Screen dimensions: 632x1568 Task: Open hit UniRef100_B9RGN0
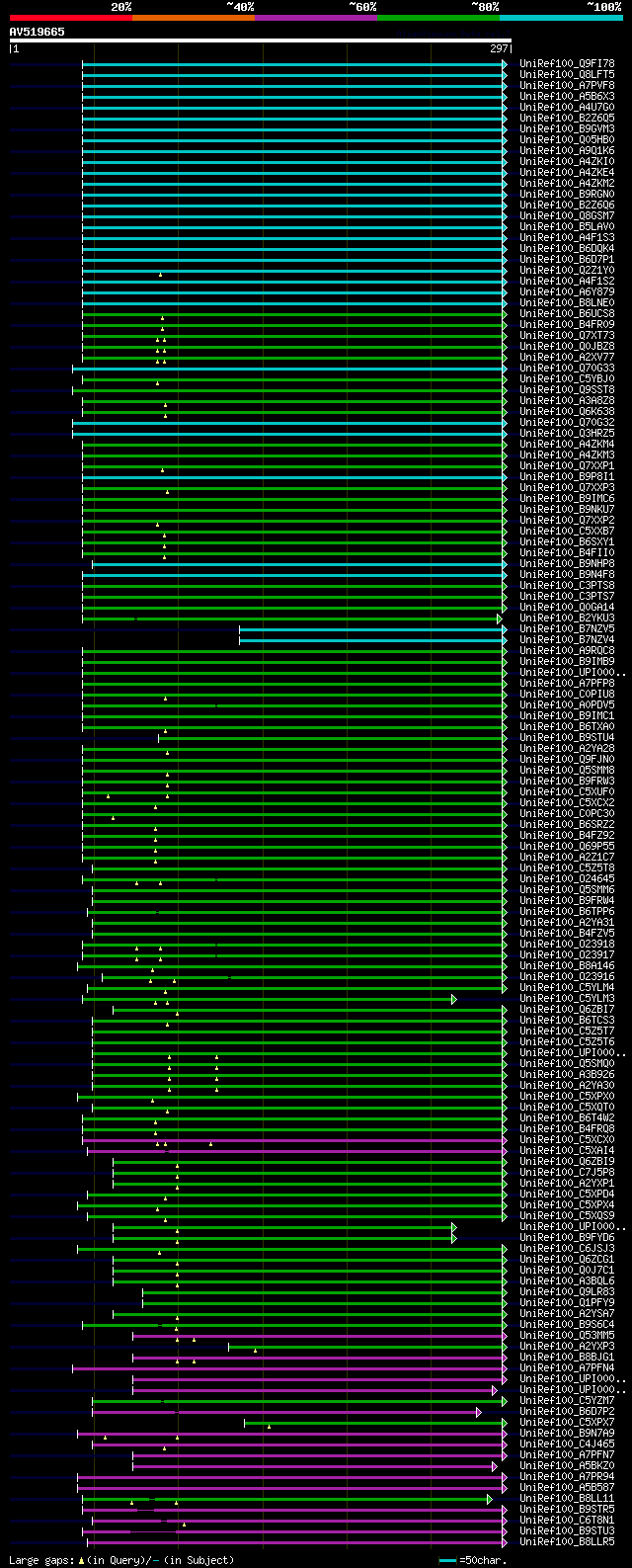(567, 194)
